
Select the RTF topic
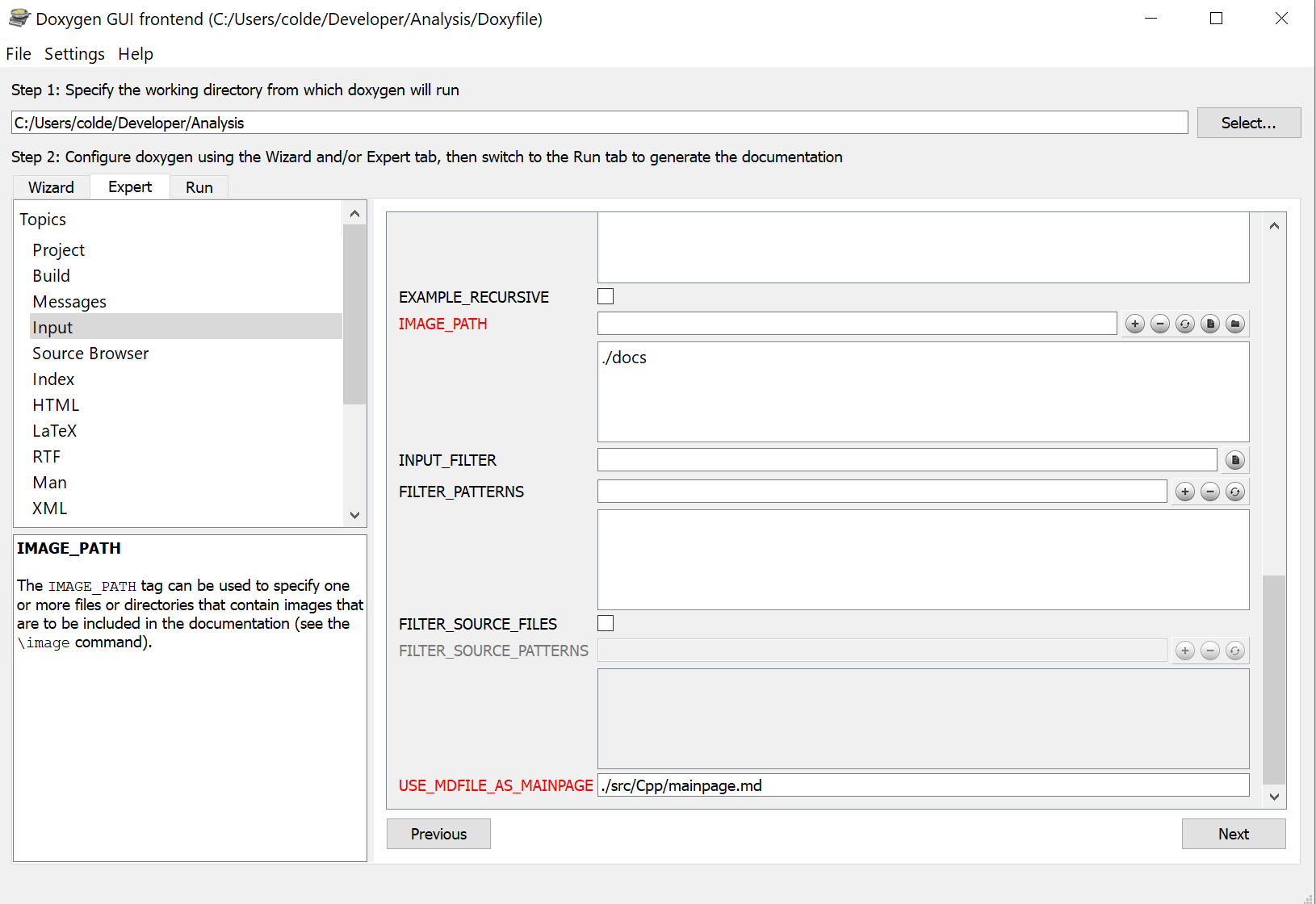point(47,457)
